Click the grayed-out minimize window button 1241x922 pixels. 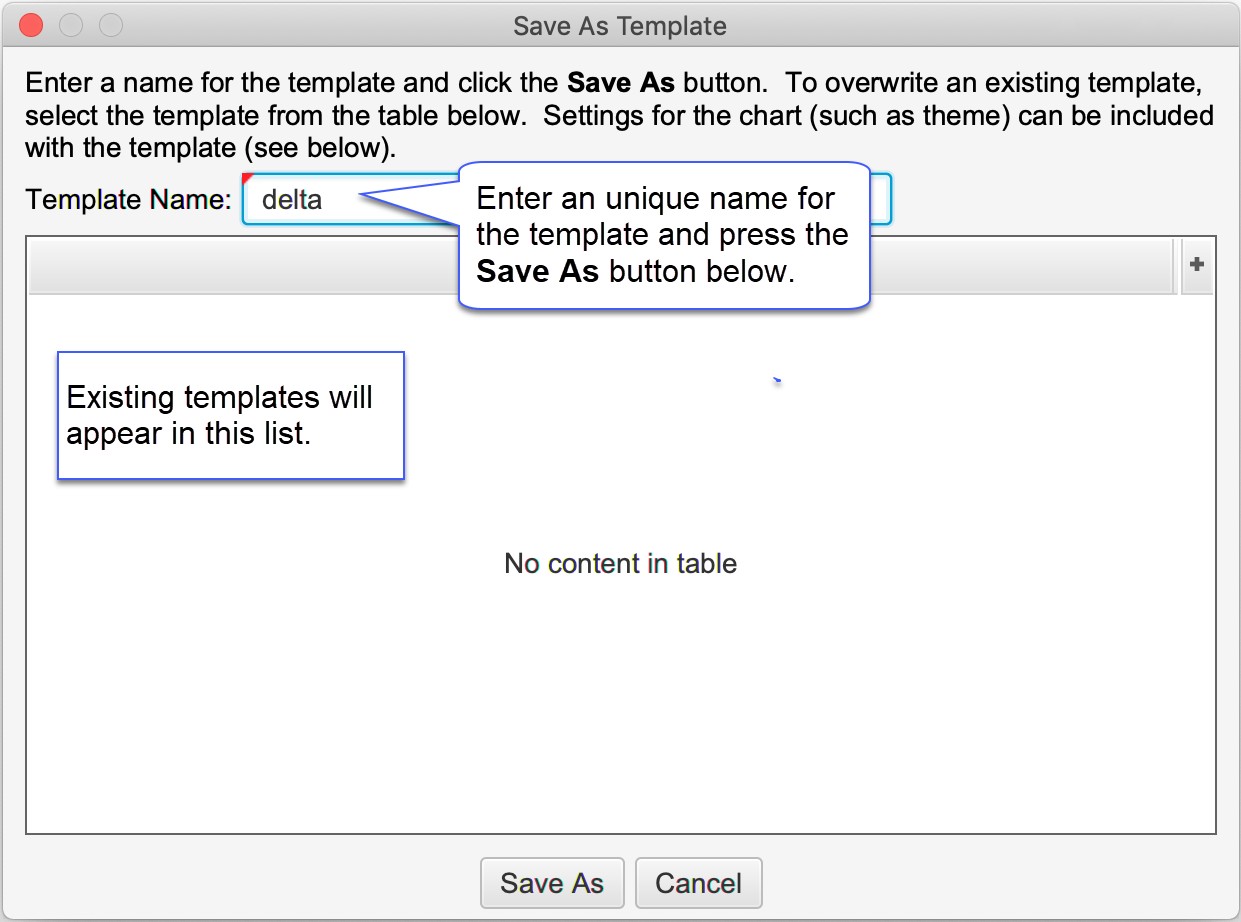[x=71, y=25]
